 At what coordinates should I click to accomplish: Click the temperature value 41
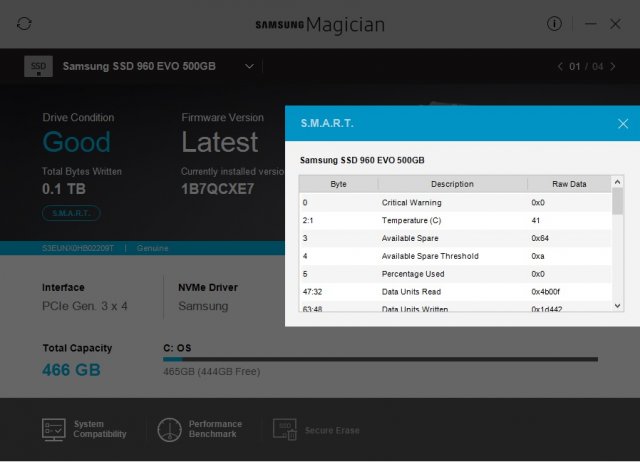coord(536,220)
